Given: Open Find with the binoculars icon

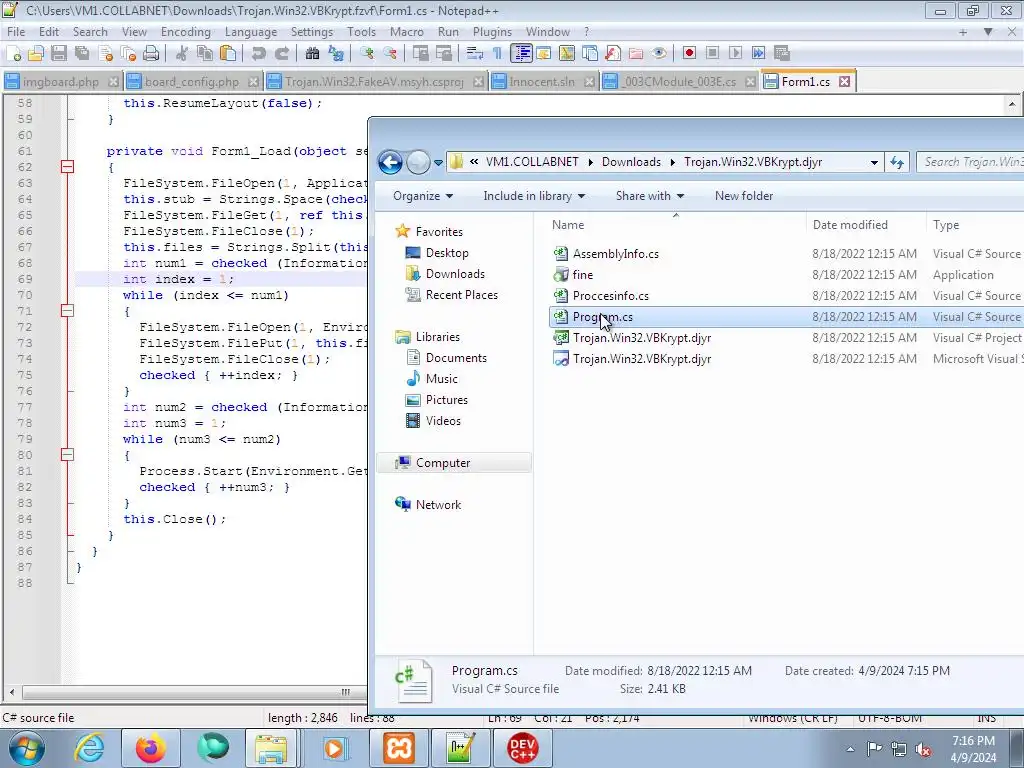Looking at the screenshot, I should pyautogui.click(x=312, y=54).
